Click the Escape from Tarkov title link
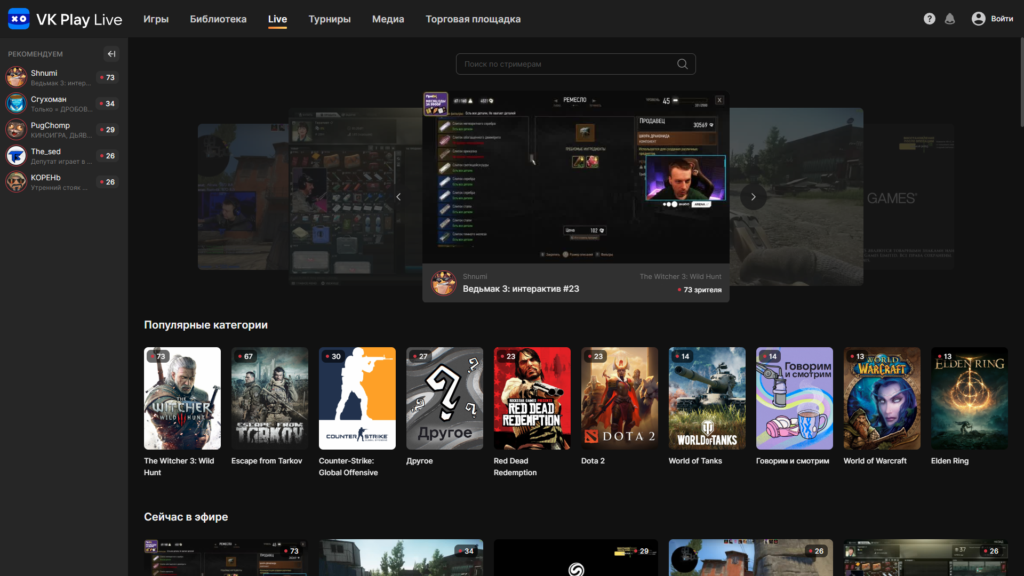1024x576 pixels. 266,461
